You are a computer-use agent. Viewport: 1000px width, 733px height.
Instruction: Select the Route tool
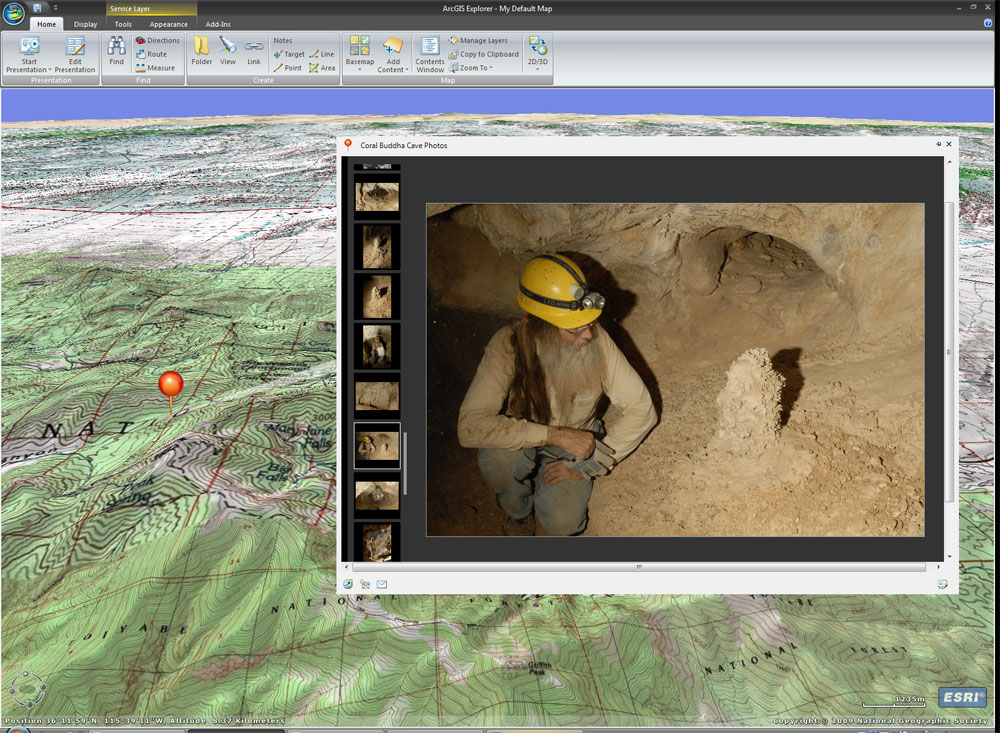coord(151,54)
